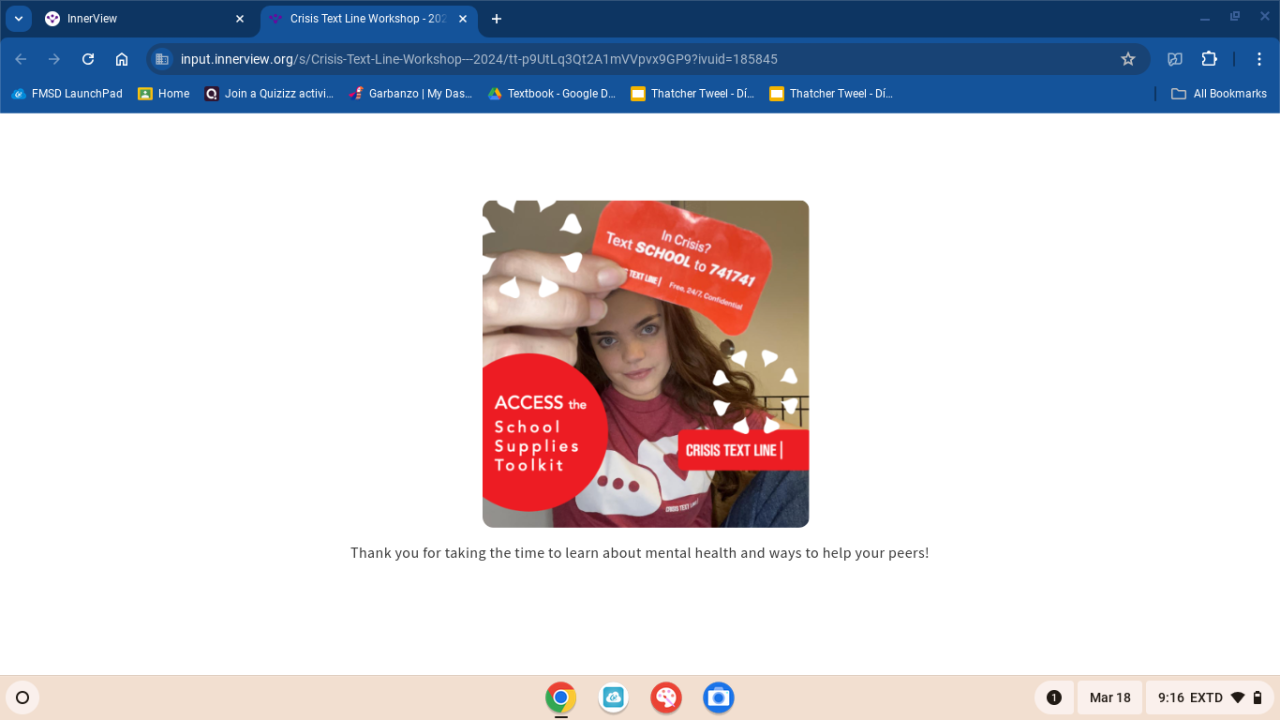View site information icon in address bar
1280x720 pixels.
click(162, 59)
